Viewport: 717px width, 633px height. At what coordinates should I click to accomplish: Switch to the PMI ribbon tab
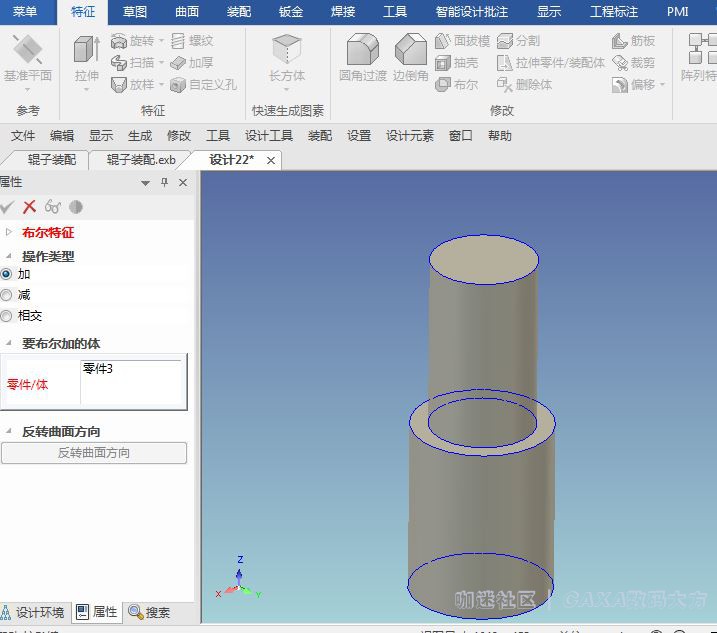(x=677, y=11)
